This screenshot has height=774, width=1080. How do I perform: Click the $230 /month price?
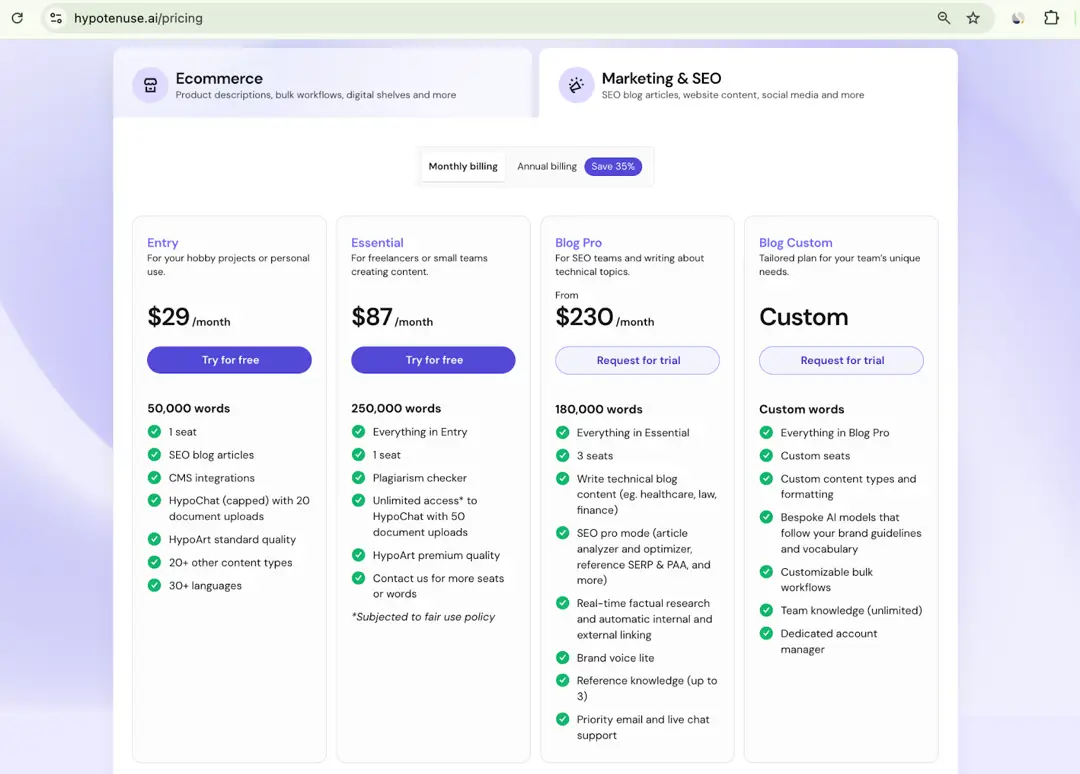(x=605, y=317)
